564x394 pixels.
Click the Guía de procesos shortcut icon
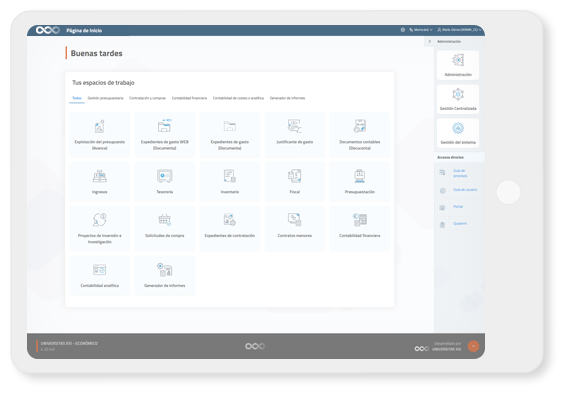tap(442, 173)
